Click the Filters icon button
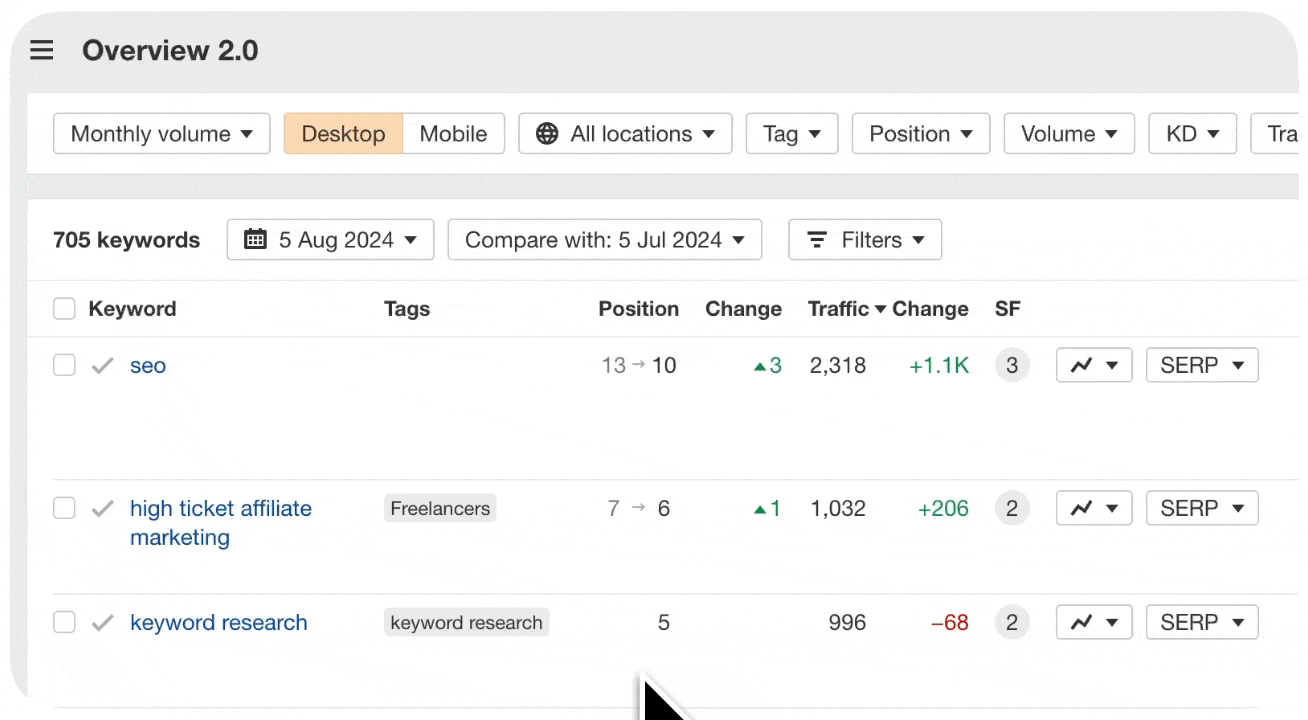The height and width of the screenshot is (720, 1308). 865,240
